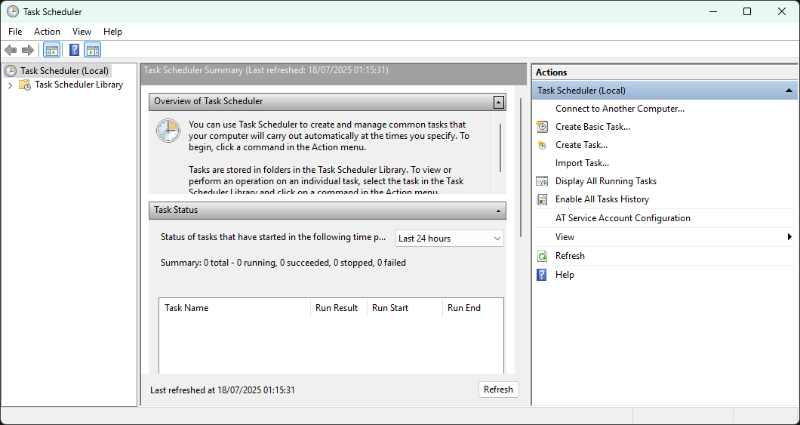Open the File menu
The width and height of the screenshot is (800, 425).
[x=15, y=32]
